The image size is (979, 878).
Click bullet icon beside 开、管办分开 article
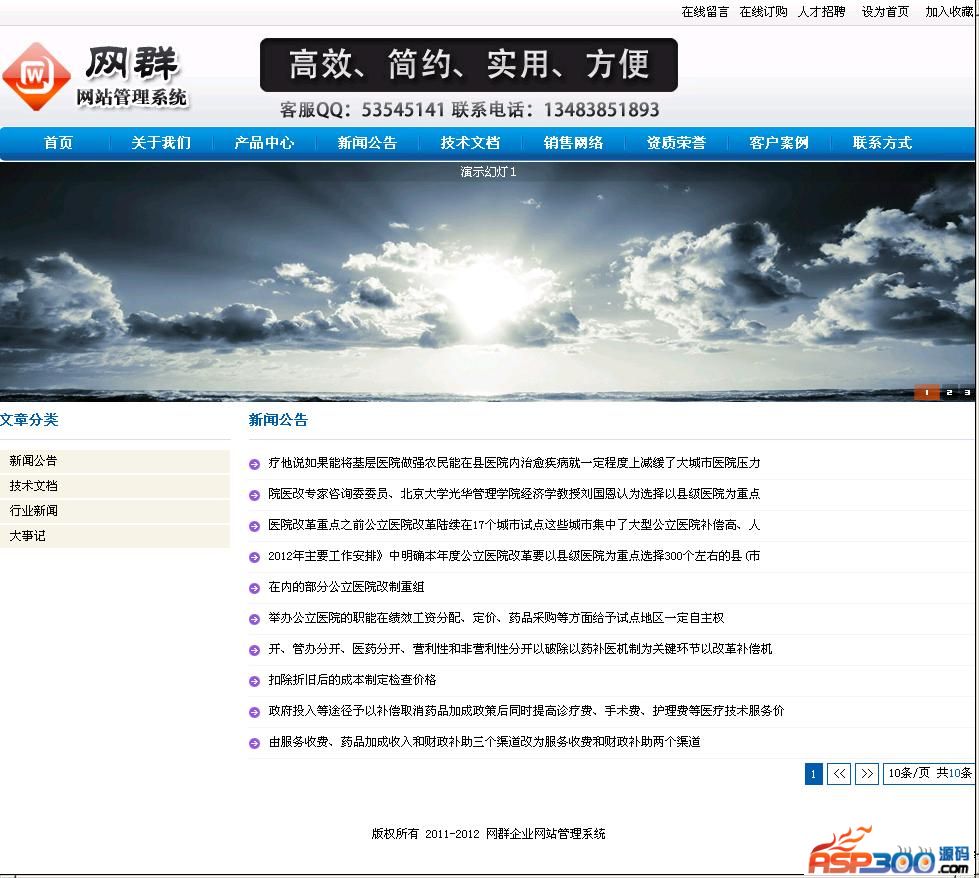(254, 650)
